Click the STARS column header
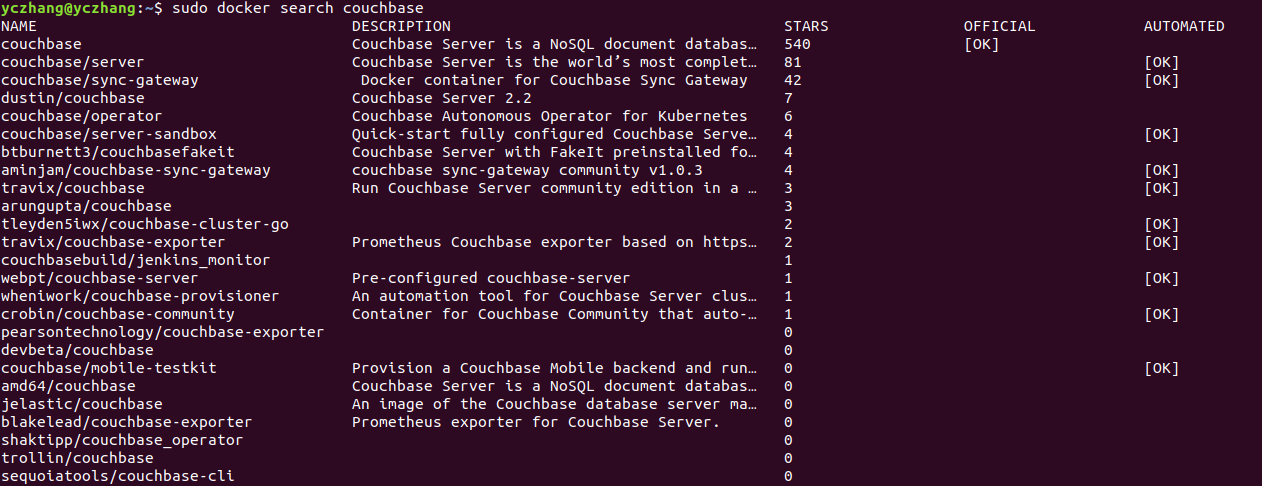1262x486 pixels. 806,26
